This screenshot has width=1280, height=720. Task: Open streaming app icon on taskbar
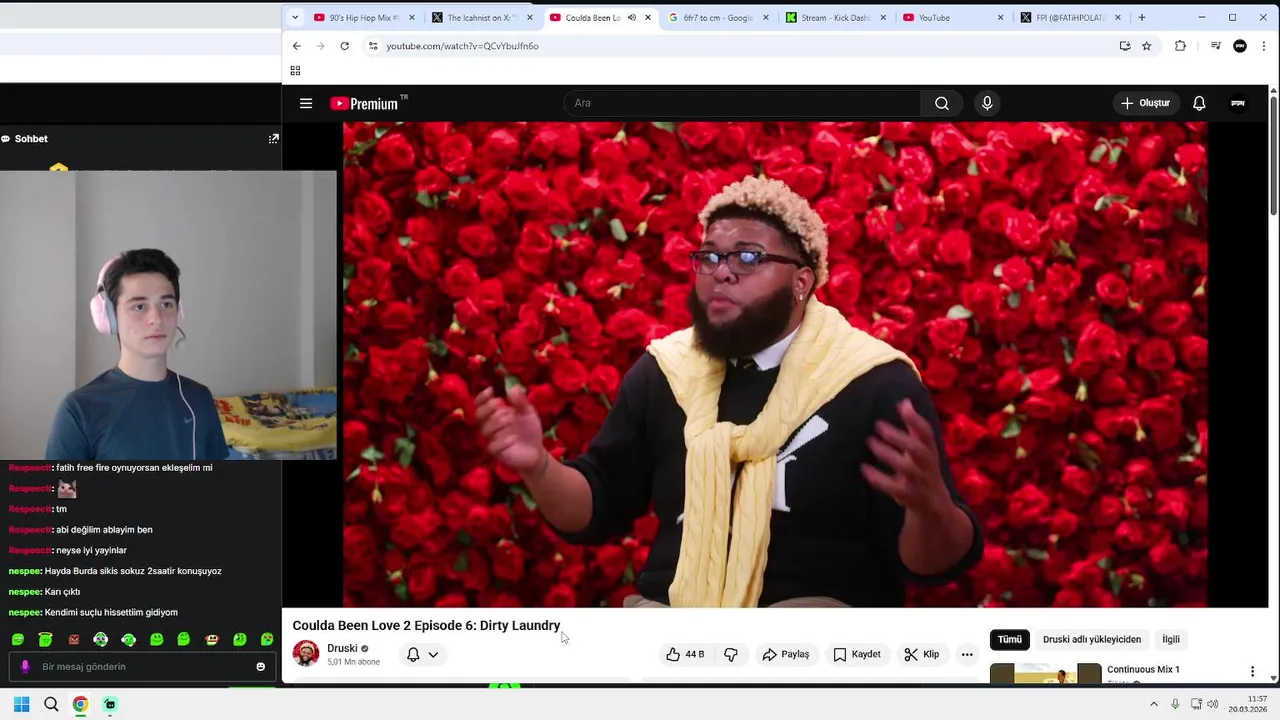point(110,704)
